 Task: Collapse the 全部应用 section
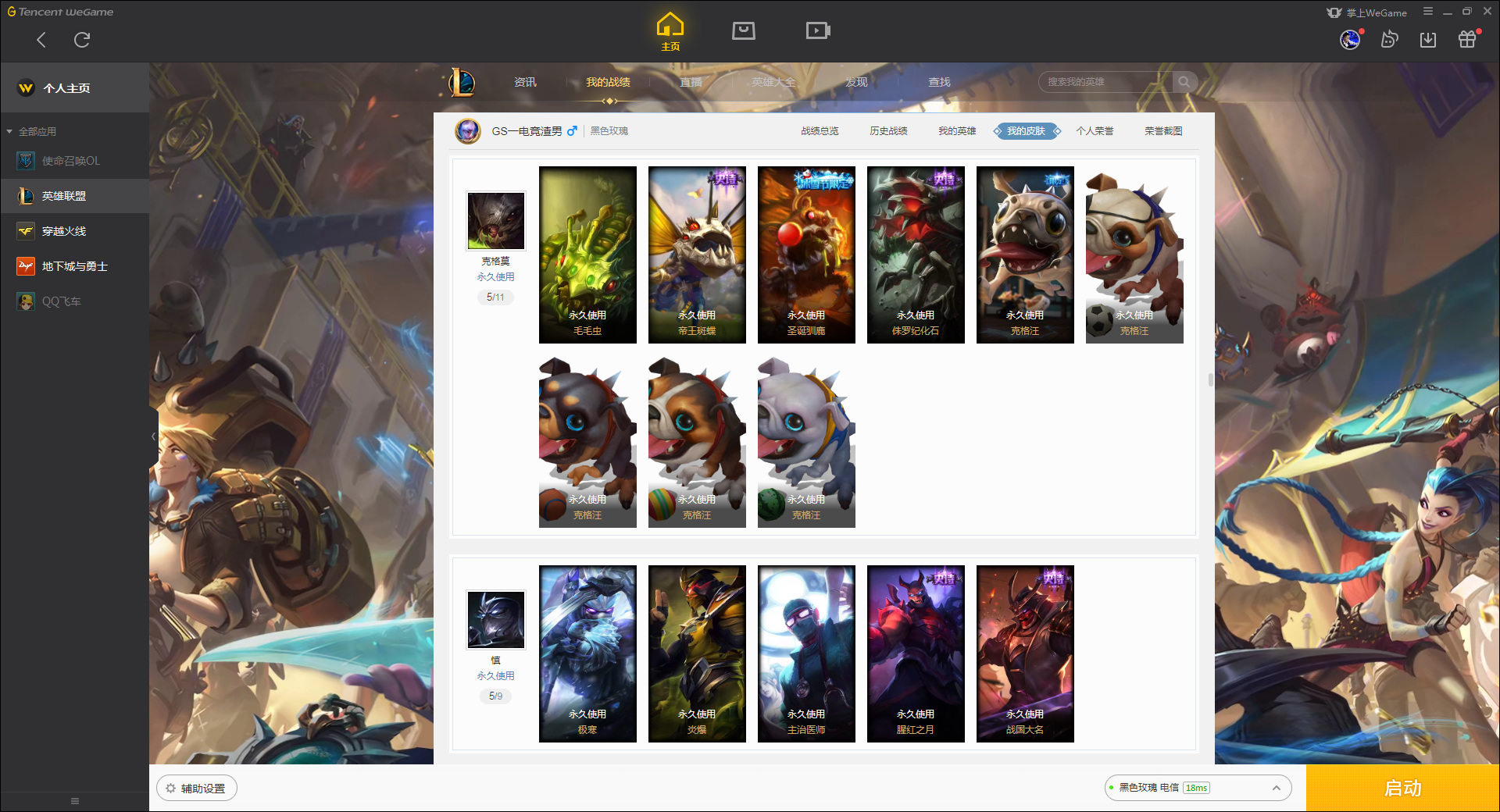point(31,131)
